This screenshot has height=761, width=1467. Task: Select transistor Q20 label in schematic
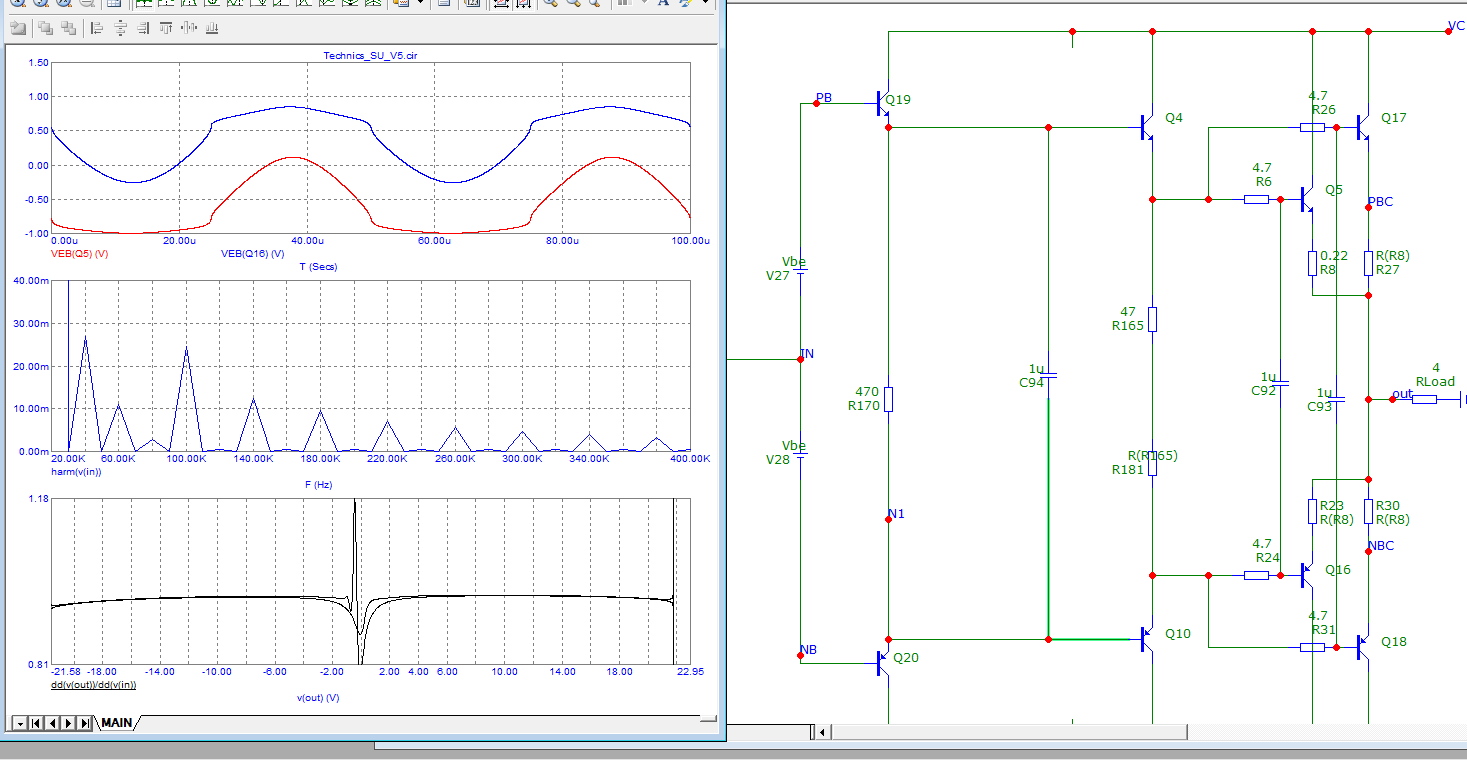coord(906,658)
